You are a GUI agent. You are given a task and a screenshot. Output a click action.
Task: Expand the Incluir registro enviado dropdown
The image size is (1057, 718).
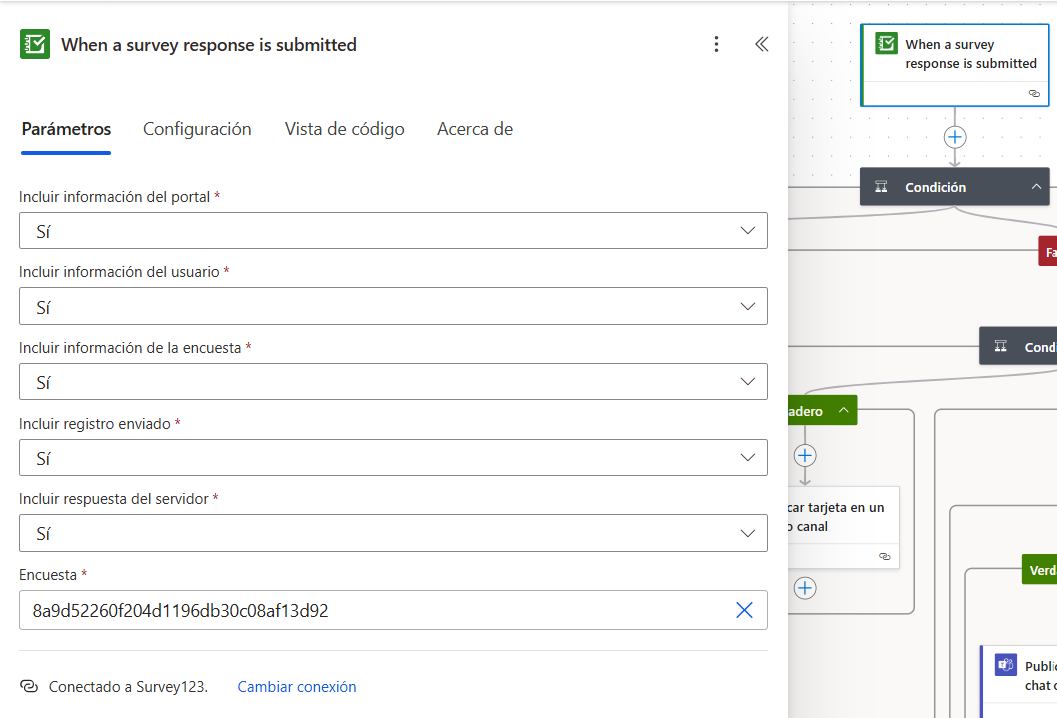tap(393, 458)
